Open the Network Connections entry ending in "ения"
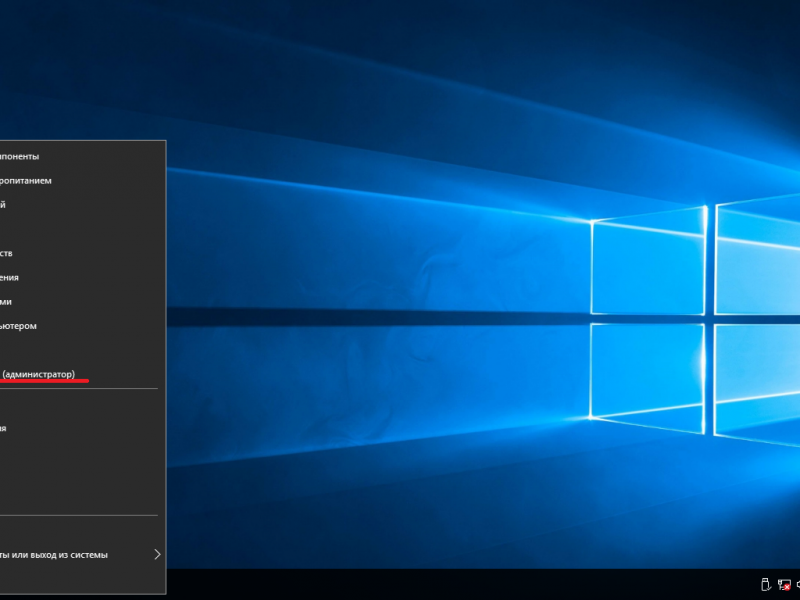Image resolution: width=800 pixels, height=600 pixels. [82, 278]
